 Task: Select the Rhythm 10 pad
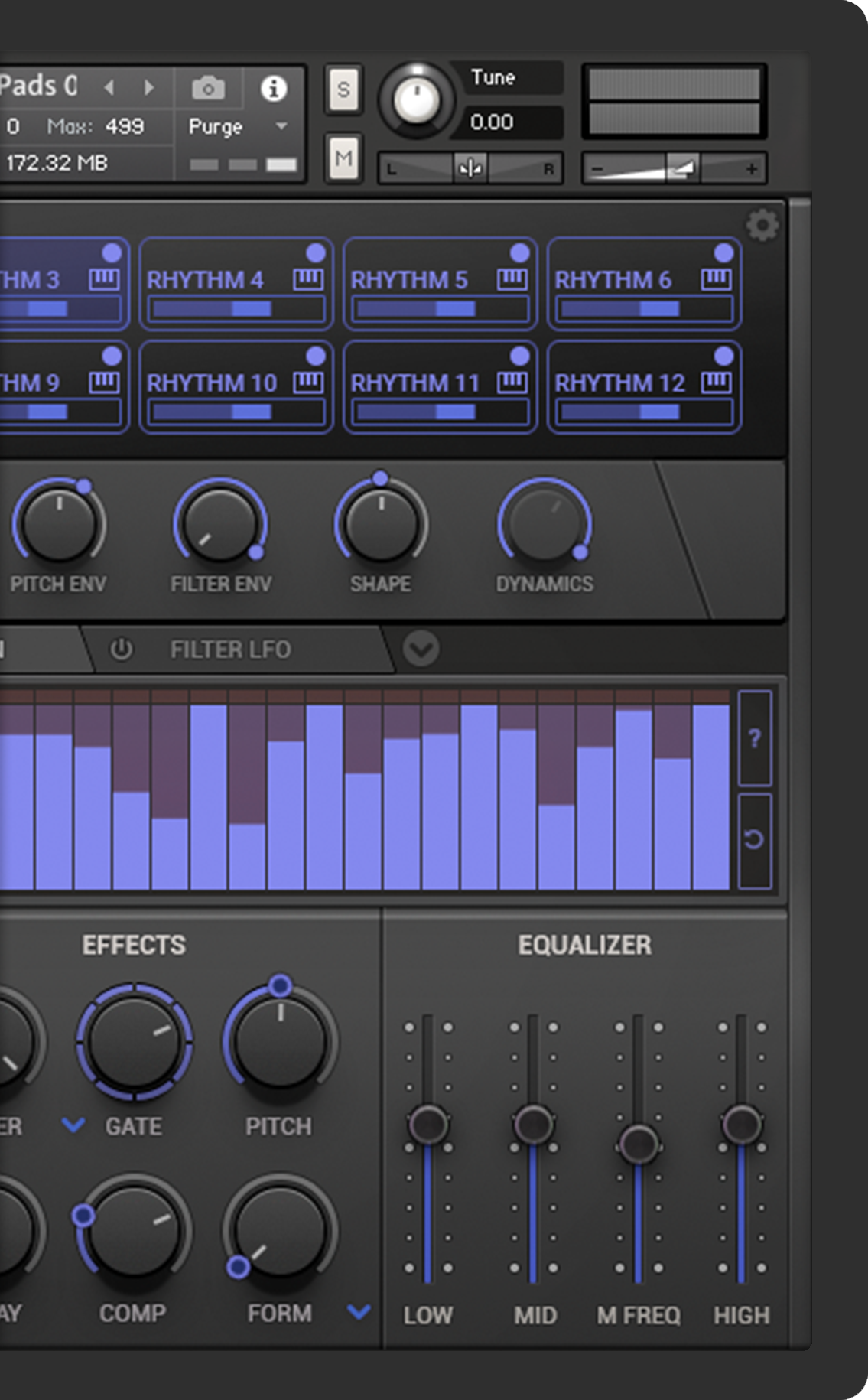click(236, 386)
